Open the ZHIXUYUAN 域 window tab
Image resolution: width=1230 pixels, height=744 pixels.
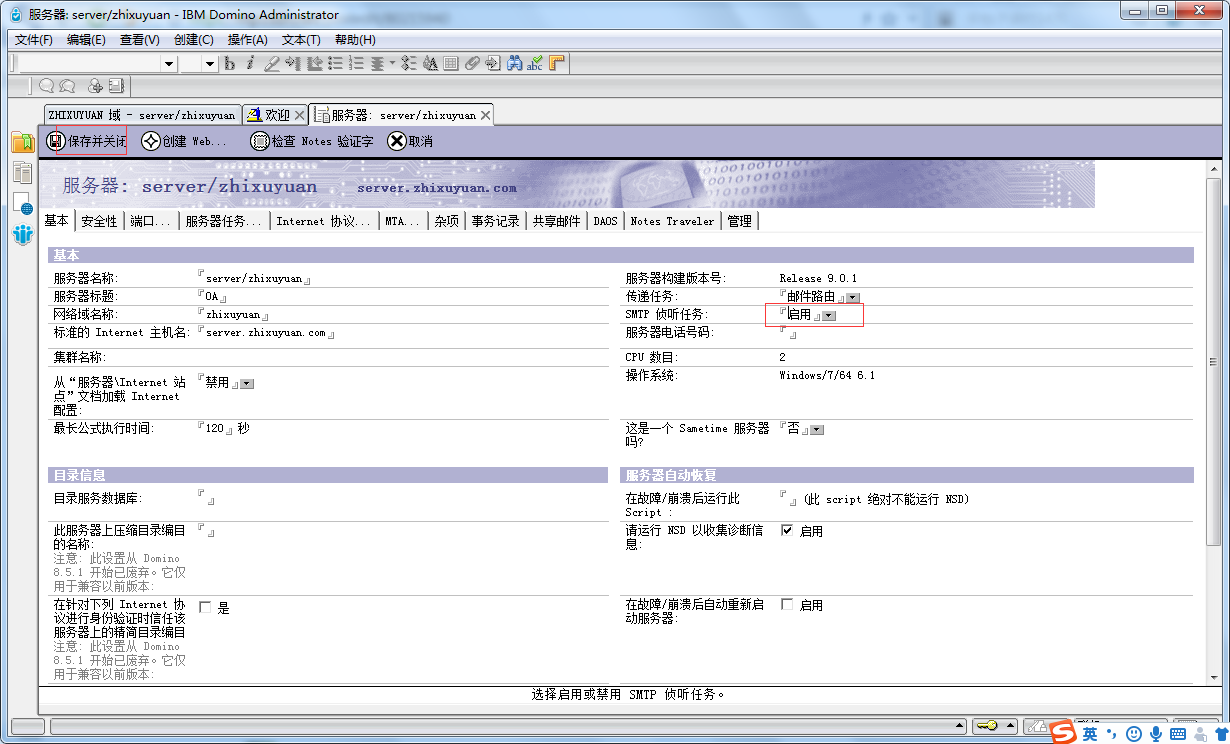tap(141, 115)
